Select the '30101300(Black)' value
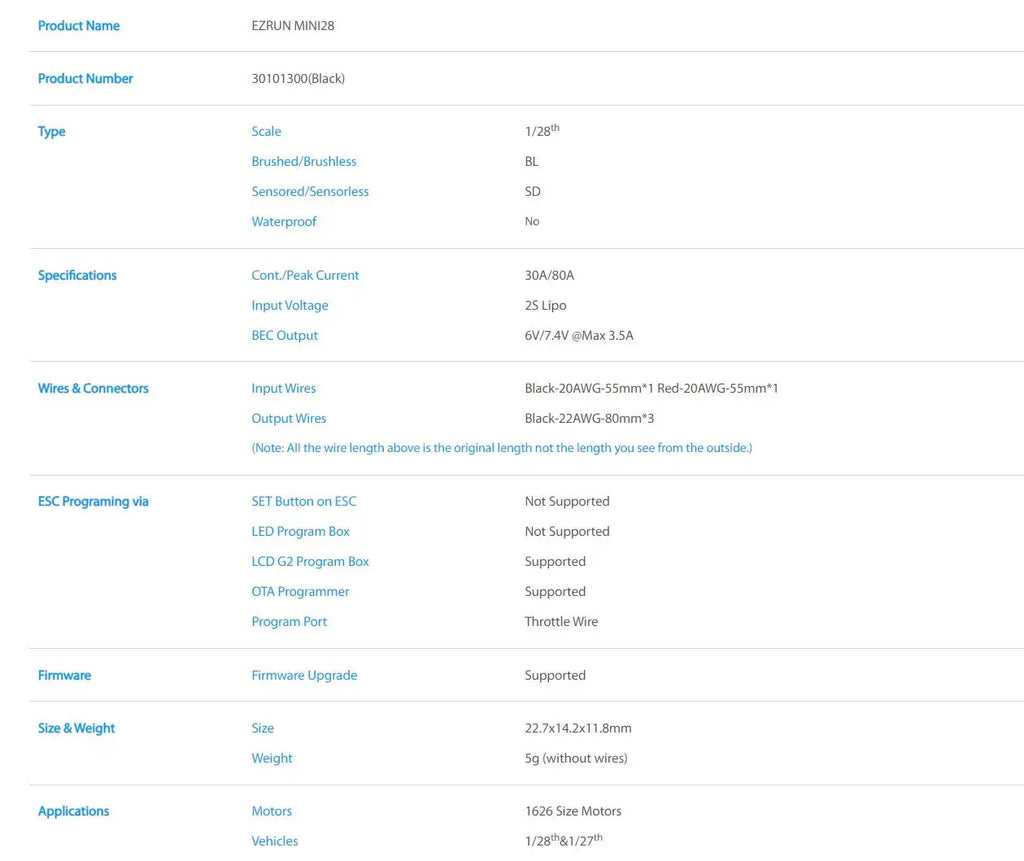 (298, 78)
